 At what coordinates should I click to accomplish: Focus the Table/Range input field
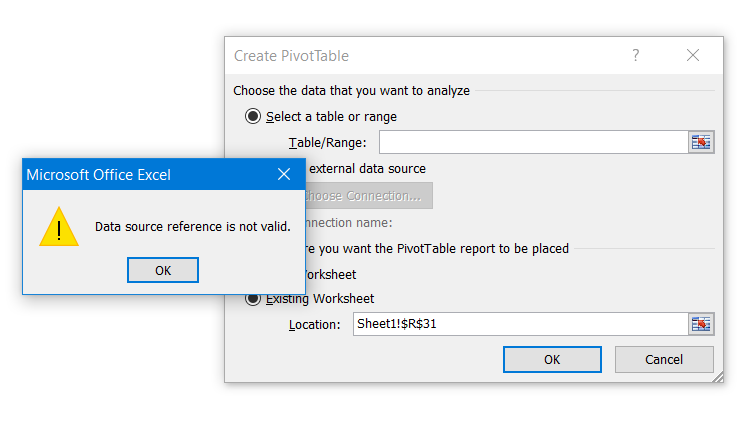click(x=533, y=142)
